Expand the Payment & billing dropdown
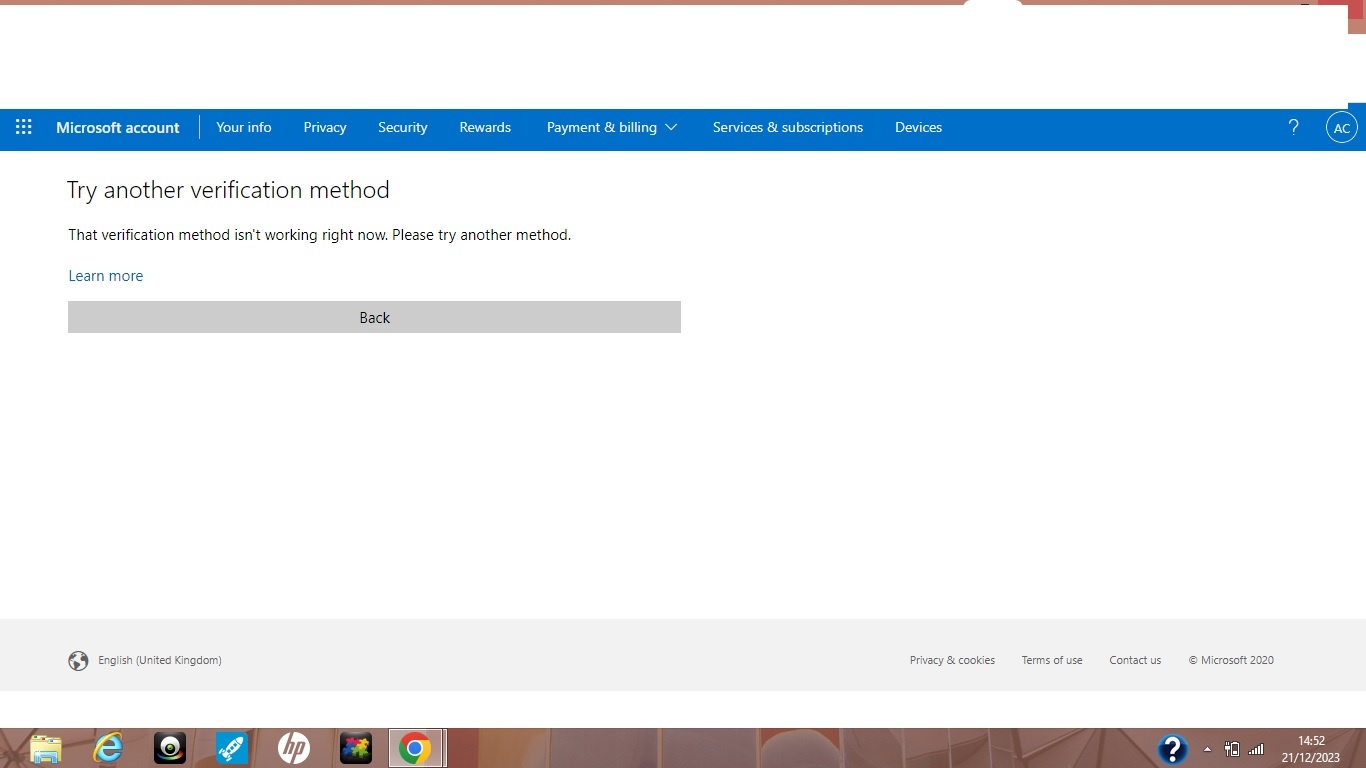The image size is (1366, 768). [612, 127]
